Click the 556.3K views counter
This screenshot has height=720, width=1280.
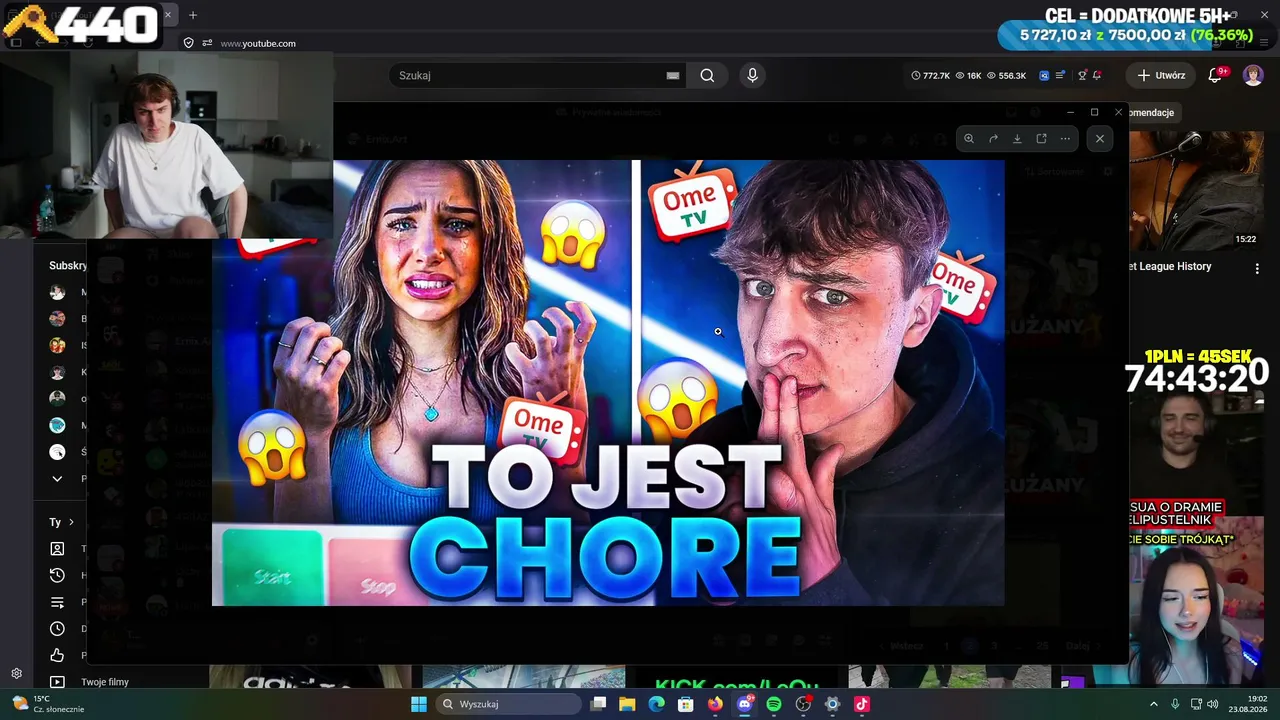coord(1005,75)
